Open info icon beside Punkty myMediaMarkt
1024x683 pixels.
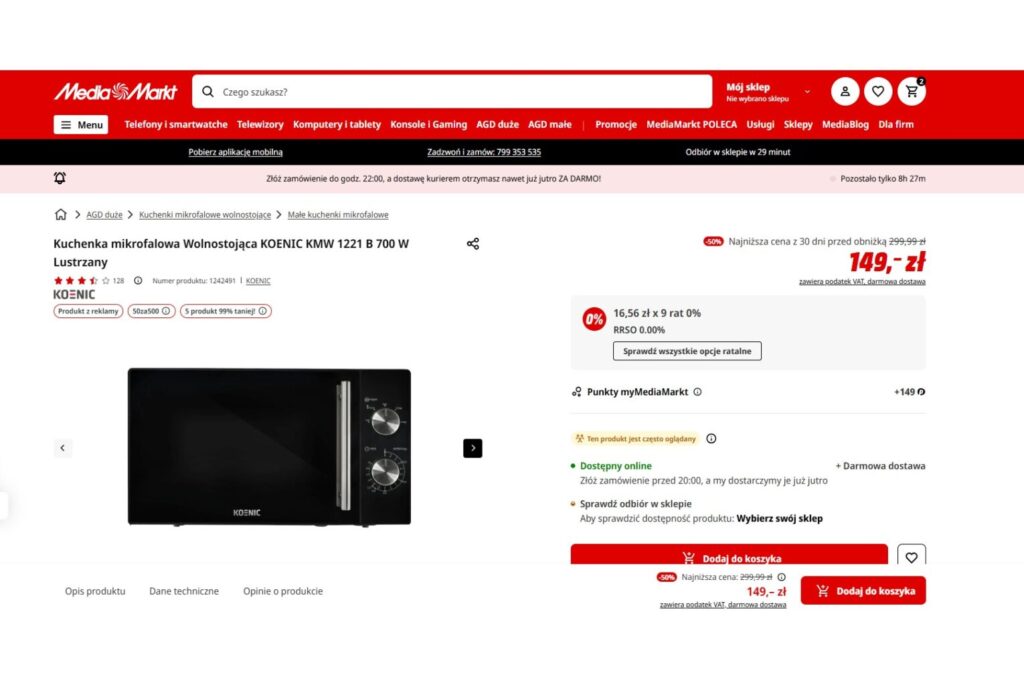point(697,392)
